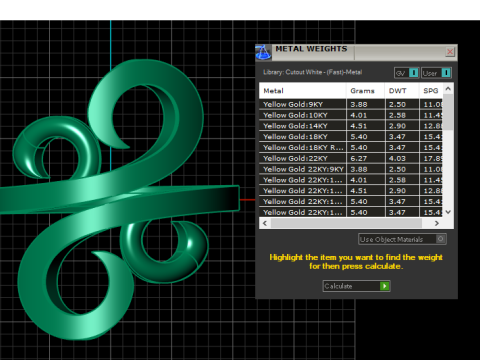This screenshot has height=360, width=480.
Task: Click the 2.90 DWT cell for 14KY
Action: pyautogui.click(x=402, y=126)
